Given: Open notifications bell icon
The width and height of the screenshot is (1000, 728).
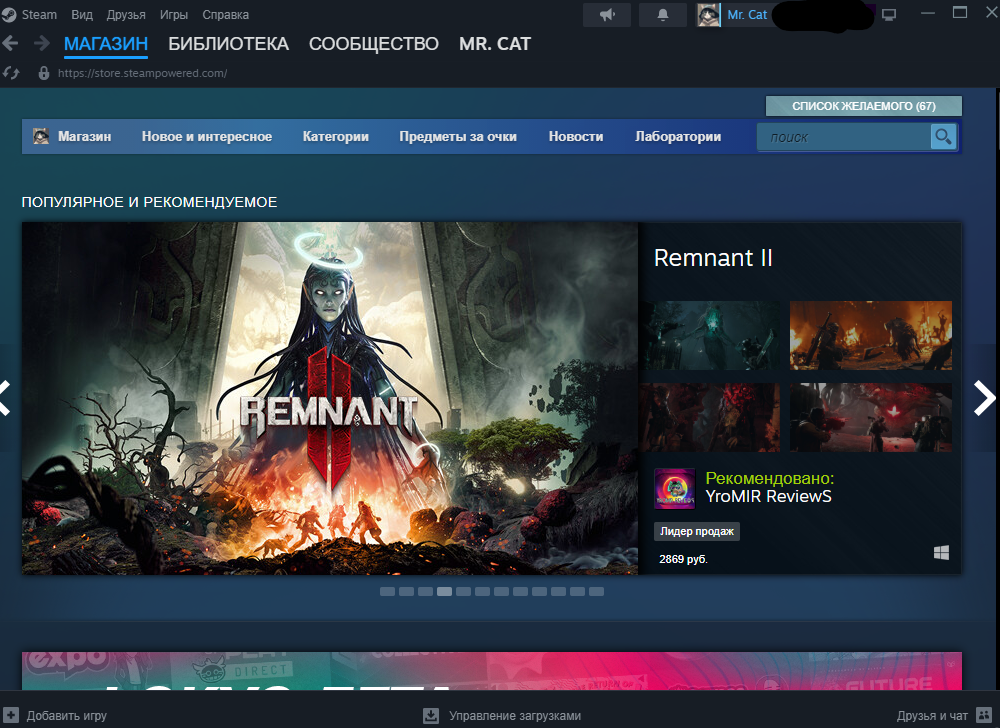Looking at the screenshot, I should pyautogui.click(x=663, y=15).
